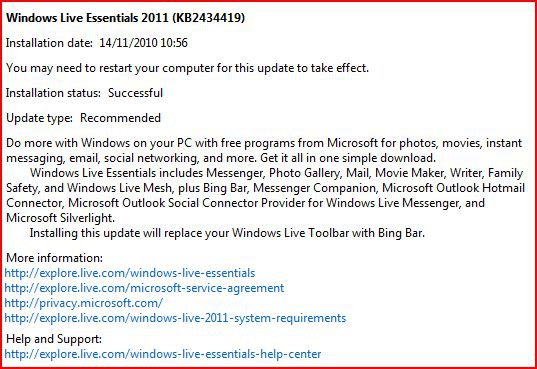Click the KB2434419 number in the title
Screen dimensions: 537x369
pos(209,18)
